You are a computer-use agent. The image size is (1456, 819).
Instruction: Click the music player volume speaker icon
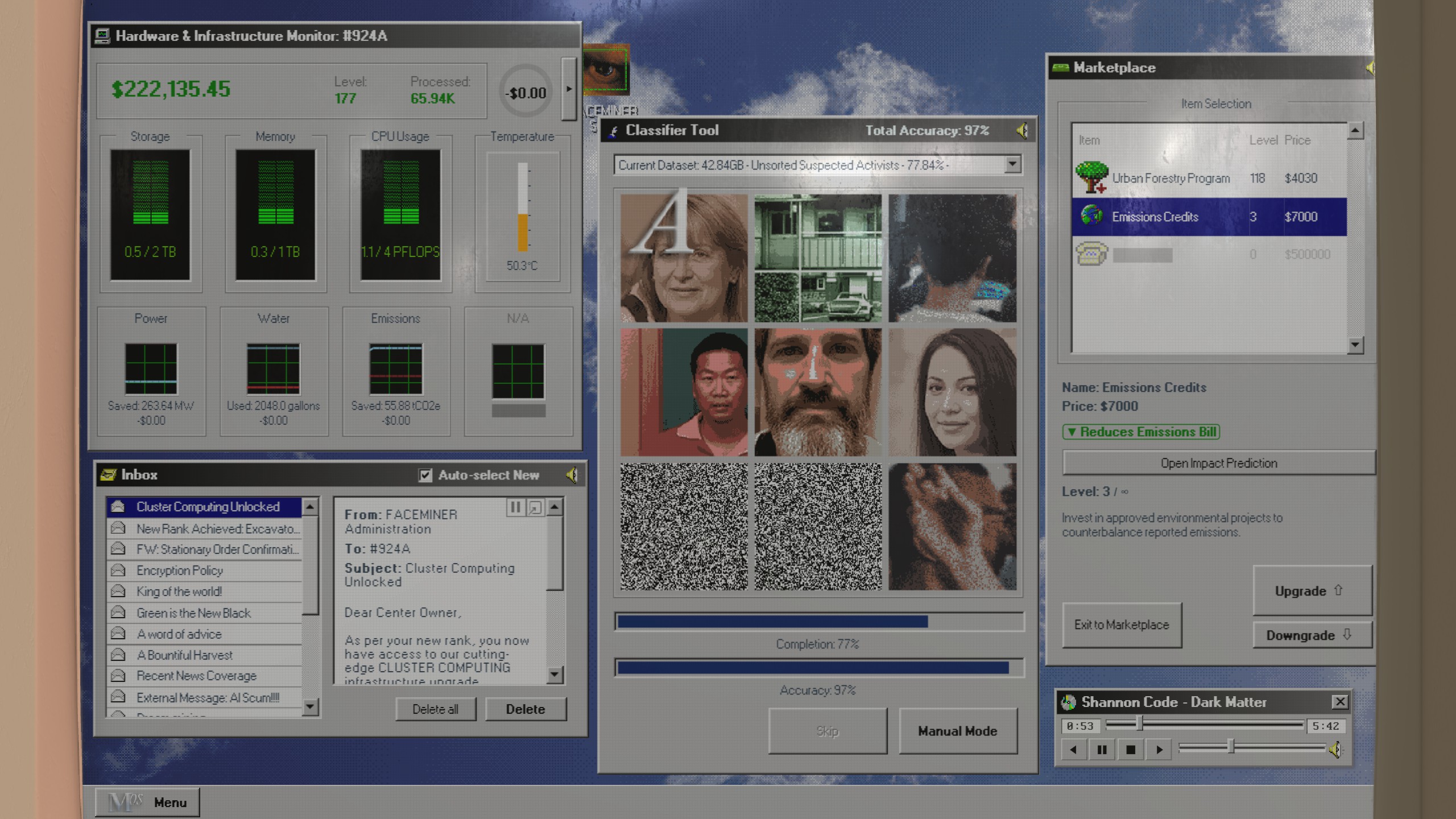point(1335,750)
